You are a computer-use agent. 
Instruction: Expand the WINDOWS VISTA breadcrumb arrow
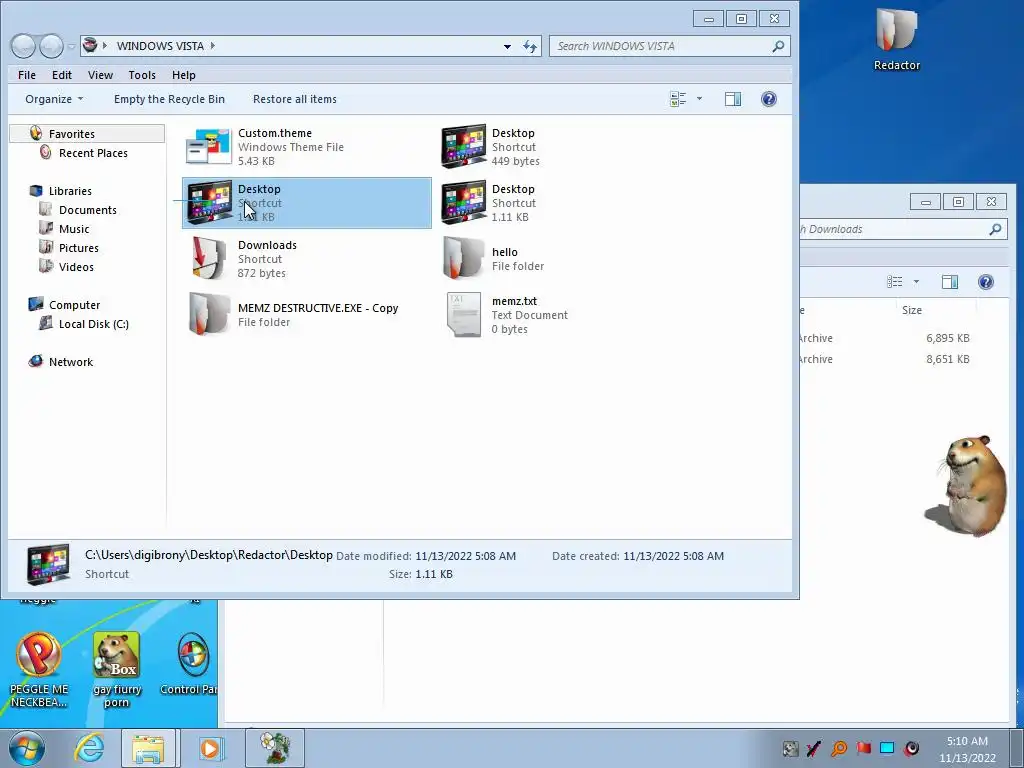[x=213, y=46]
